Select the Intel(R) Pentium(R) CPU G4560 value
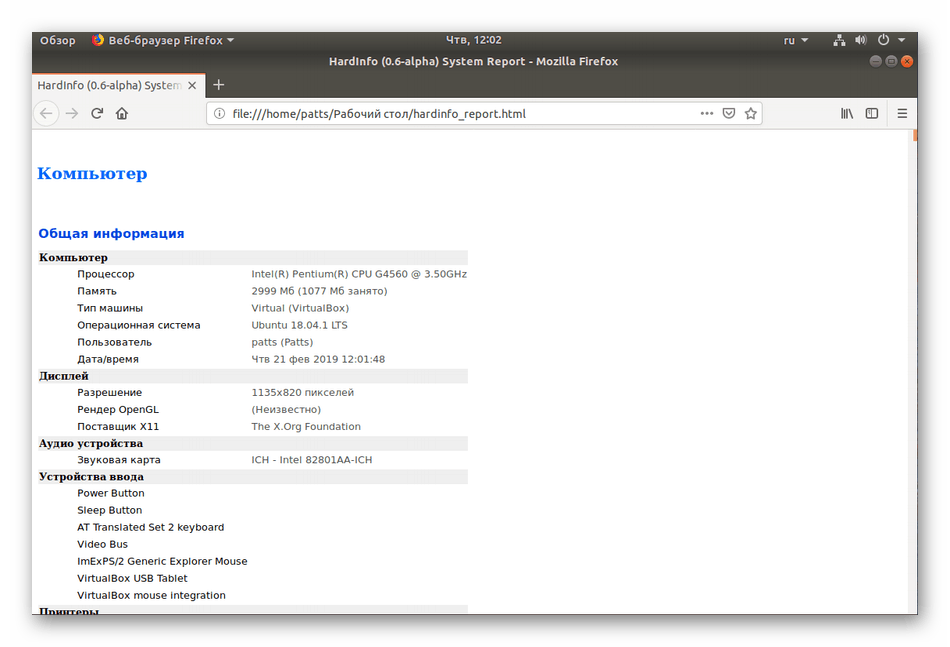The width and height of the screenshot is (950, 647). [x=359, y=274]
